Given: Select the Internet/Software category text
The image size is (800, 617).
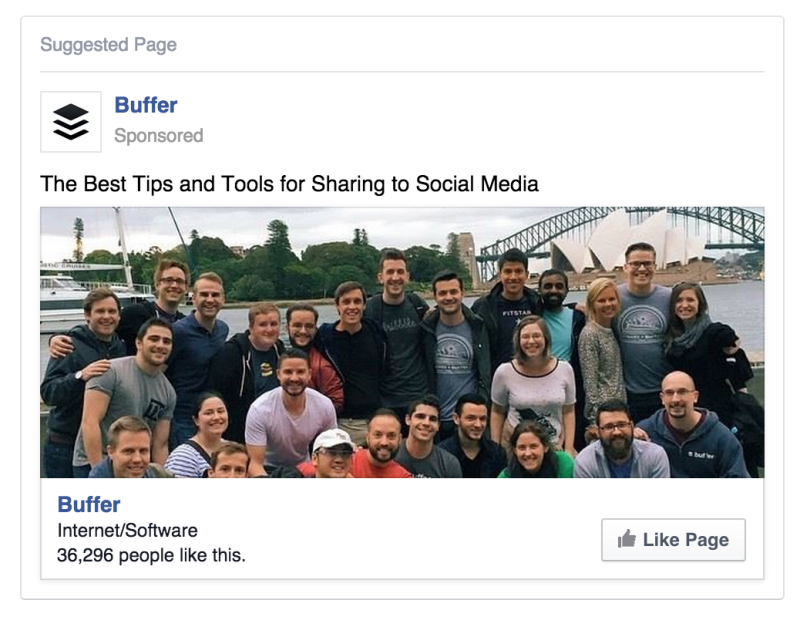Looking at the screenshot, I should point(127,530).
